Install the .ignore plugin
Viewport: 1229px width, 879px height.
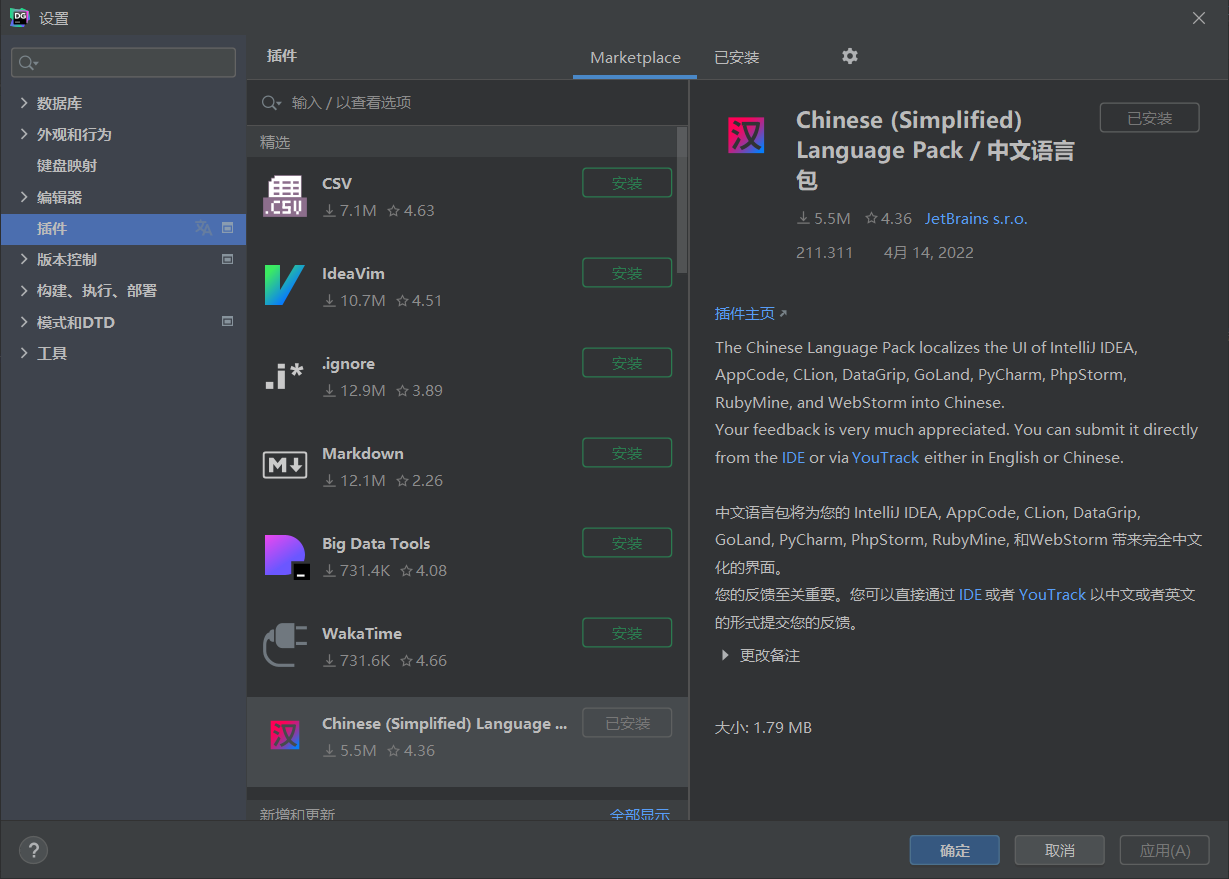point(627,363)
